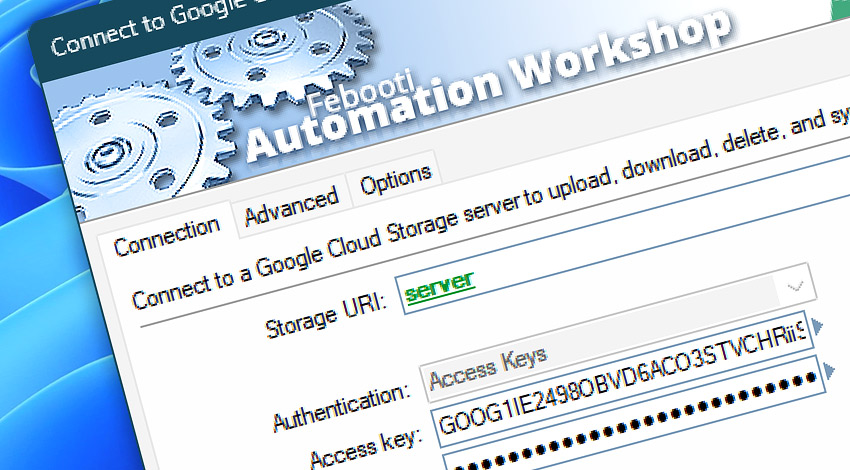
Task: Click the Access key label
Action: pos(366,449)
